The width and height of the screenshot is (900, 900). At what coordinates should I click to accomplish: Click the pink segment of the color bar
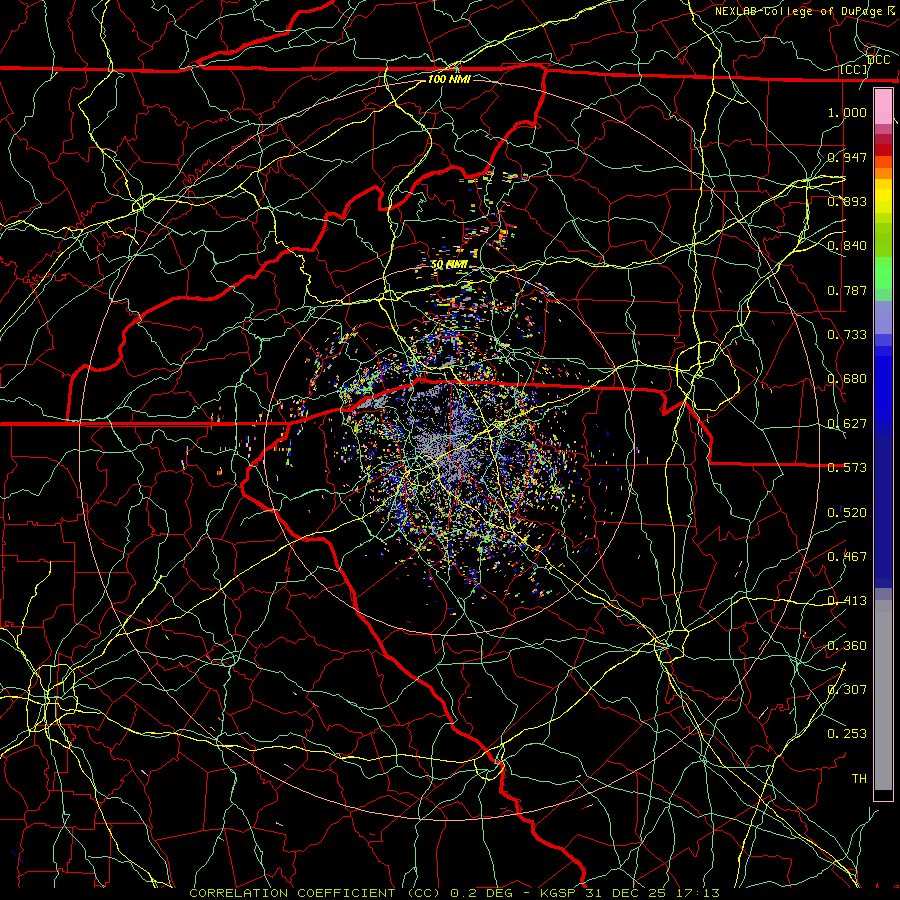pos(883,106)
